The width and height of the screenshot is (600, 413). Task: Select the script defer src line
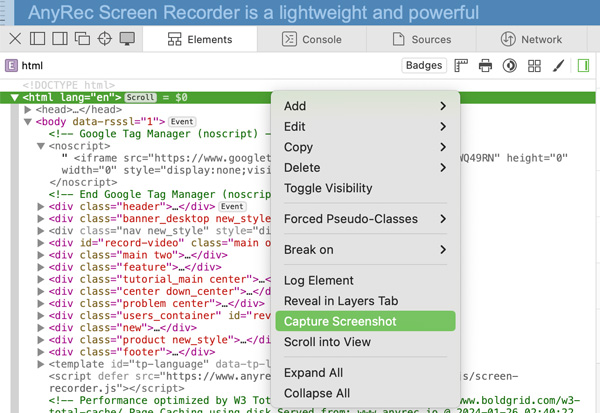tap(160, 376)
